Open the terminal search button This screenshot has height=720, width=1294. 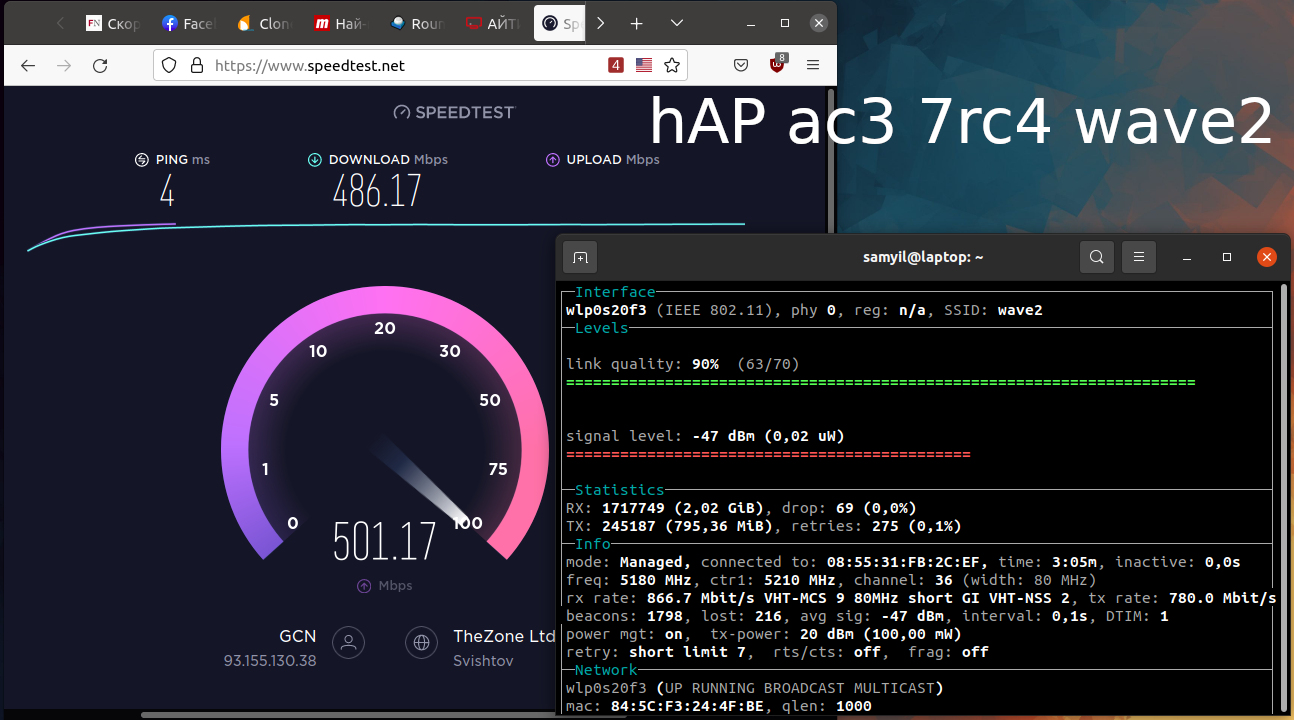[x=1096, y=257]
